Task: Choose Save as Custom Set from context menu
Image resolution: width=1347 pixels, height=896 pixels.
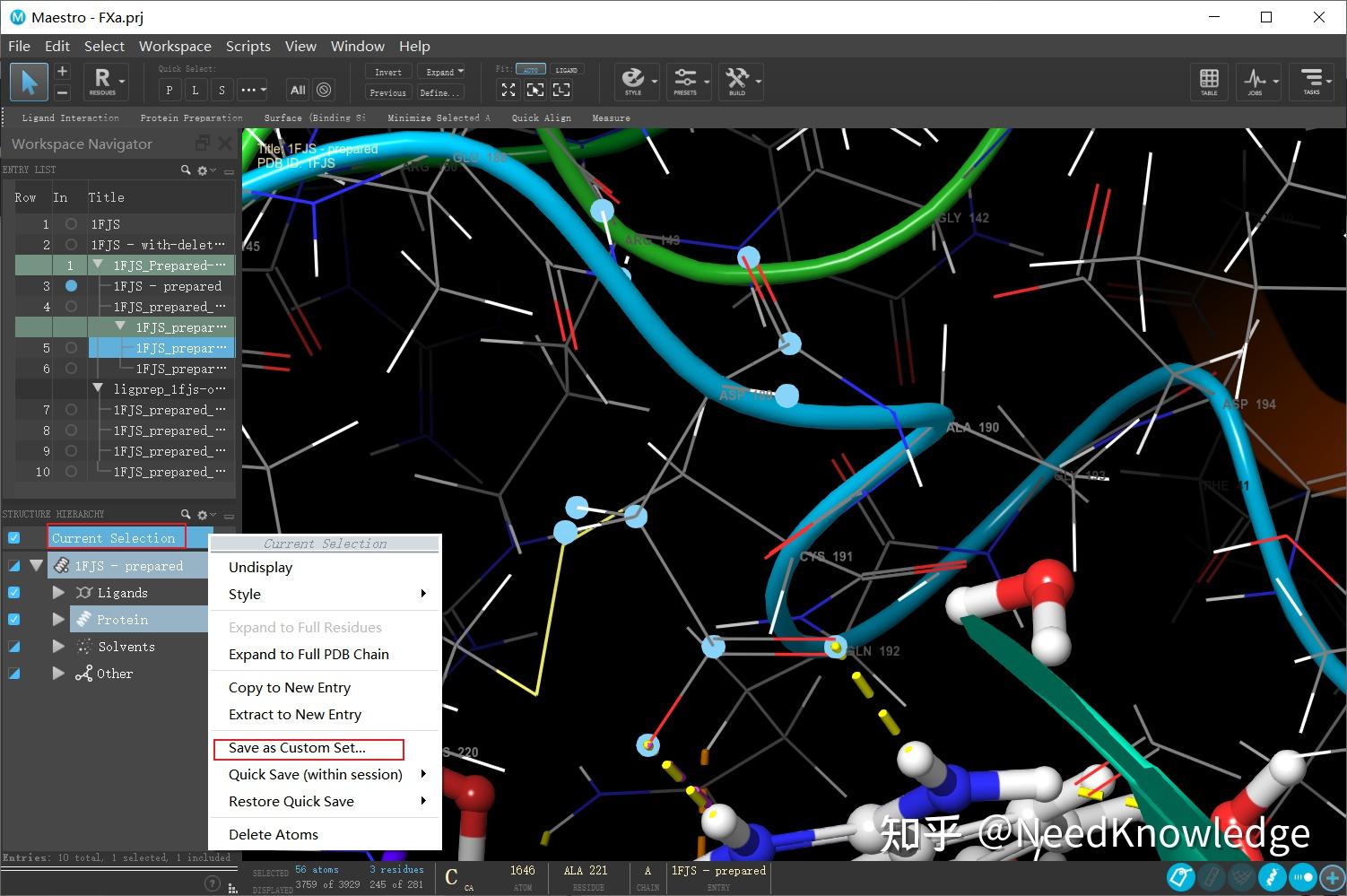Action: tap(297, 748)
